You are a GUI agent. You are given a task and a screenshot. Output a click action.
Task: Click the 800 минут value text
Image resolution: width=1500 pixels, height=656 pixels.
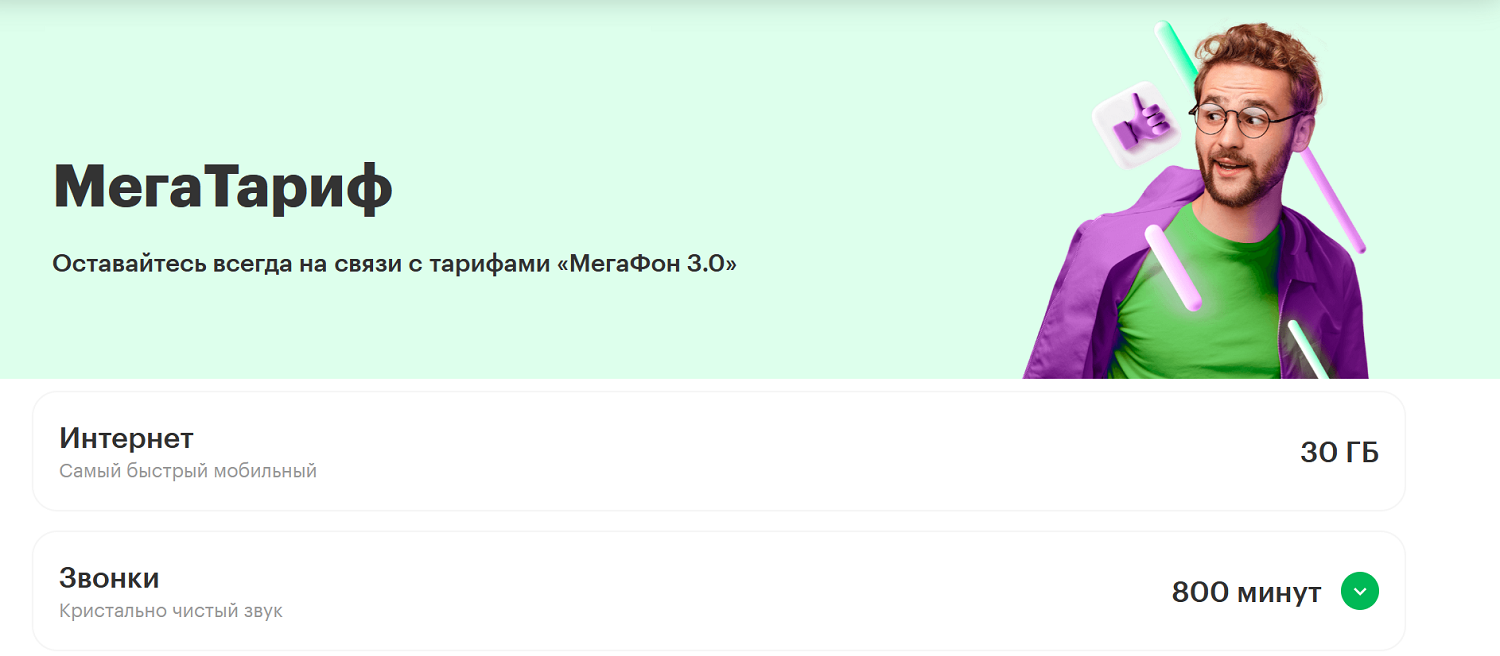coord(1246,592)
